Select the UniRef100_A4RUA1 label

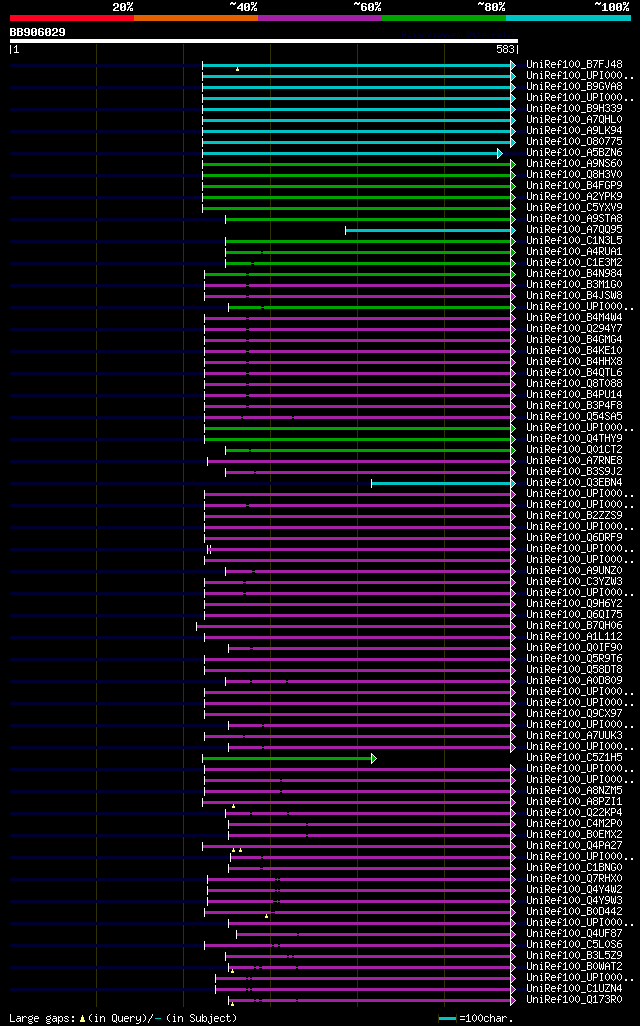575,251
